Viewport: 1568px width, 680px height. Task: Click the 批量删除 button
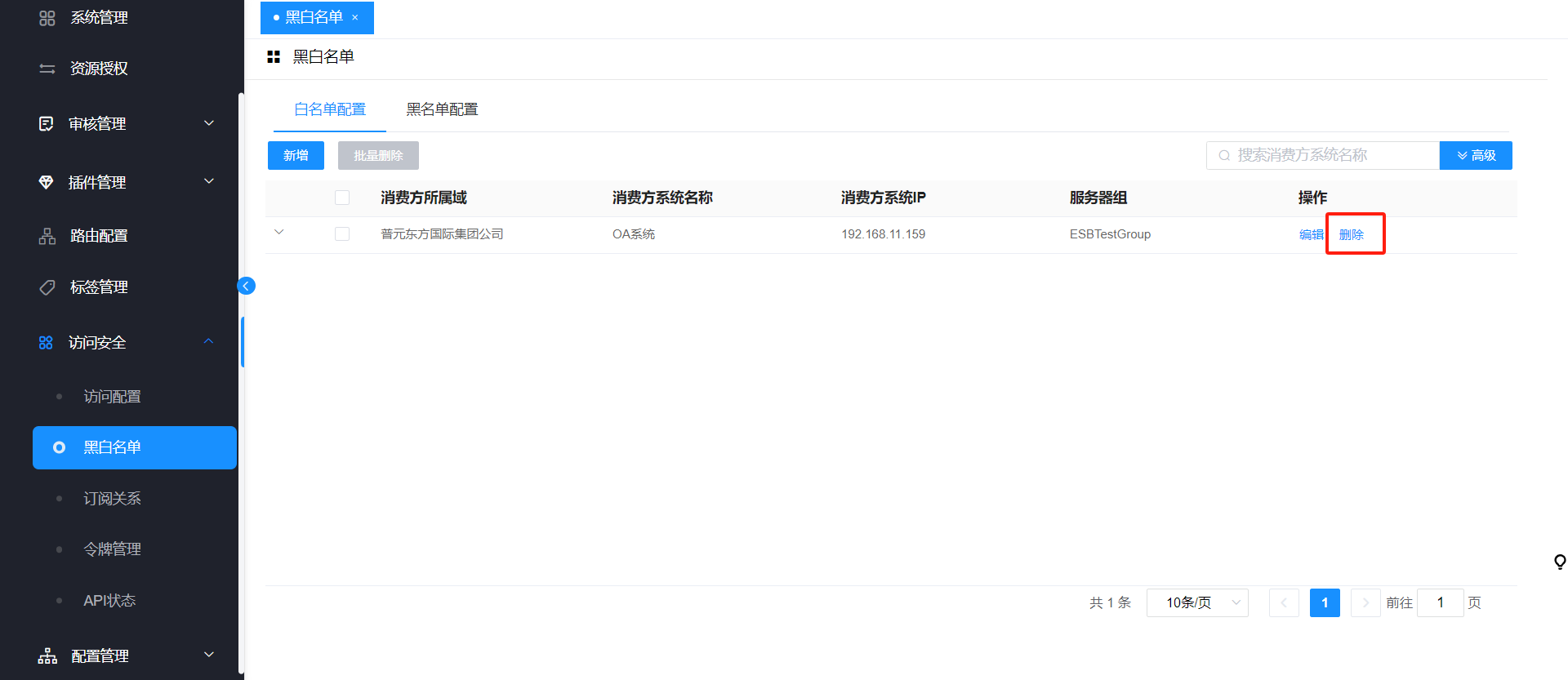coord(378,155)
